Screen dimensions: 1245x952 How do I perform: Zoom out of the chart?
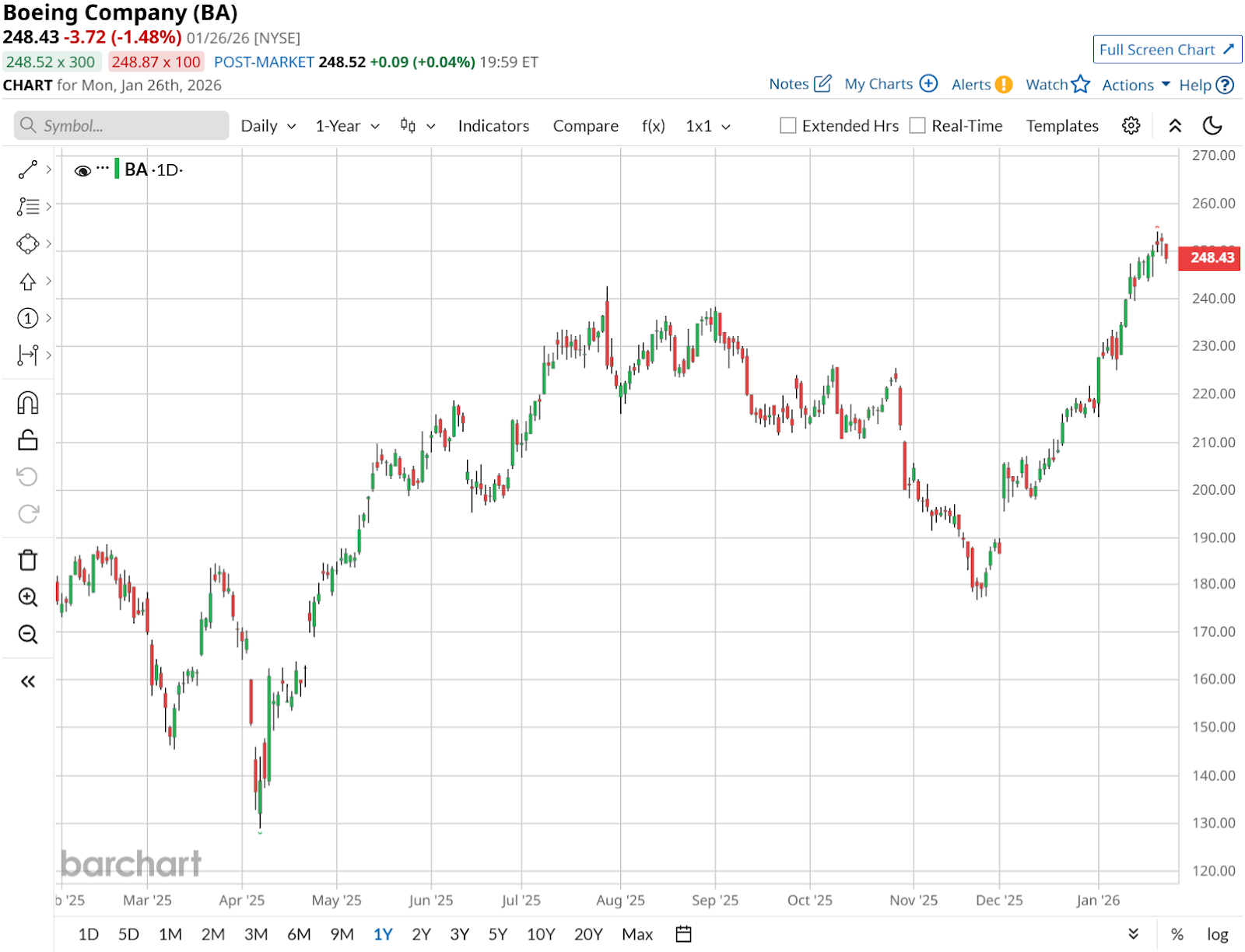point(28,635)
